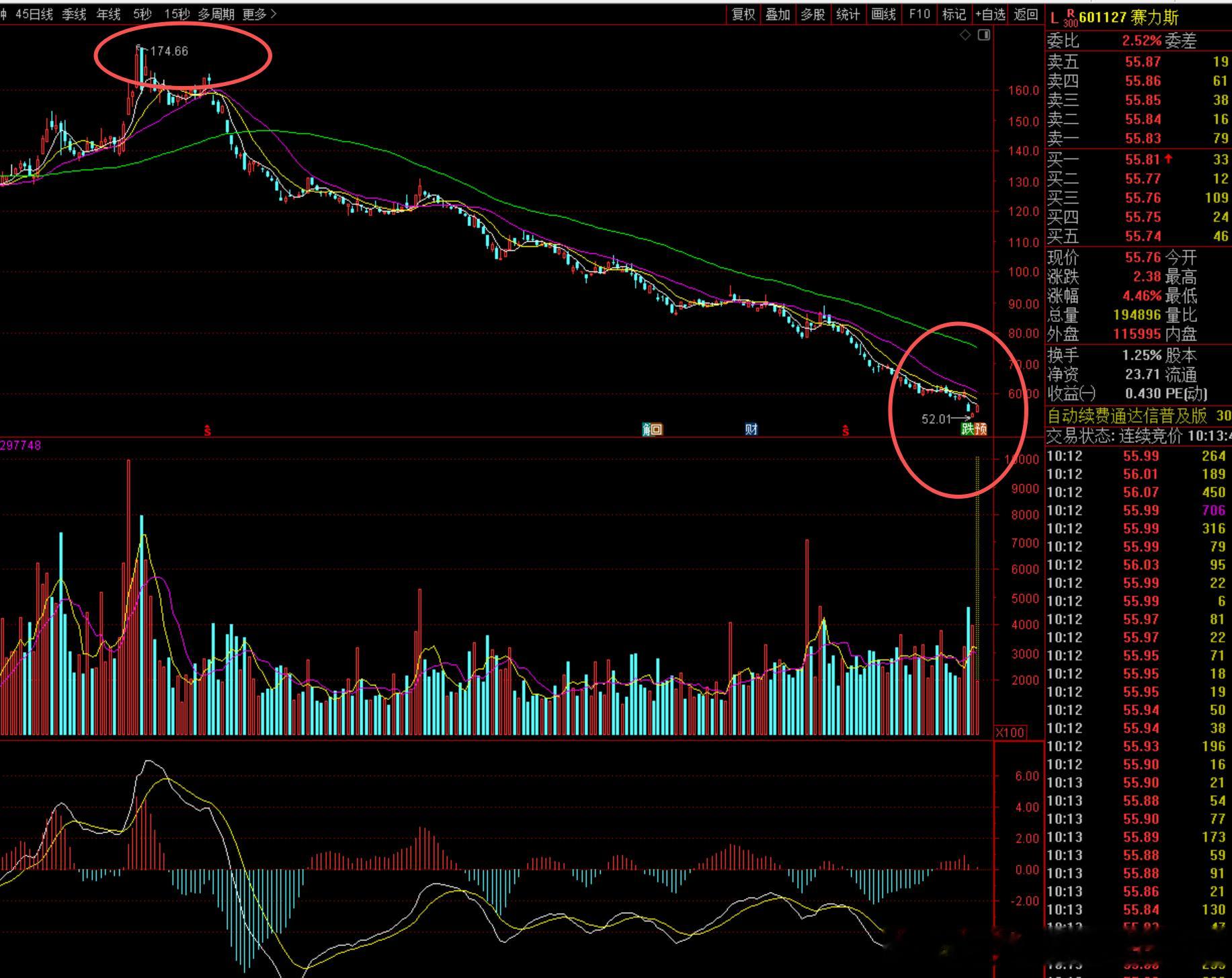Select the 买三 bid row at 55.76
This screenshot has width=1232, height=978.
pos(1138,198)
